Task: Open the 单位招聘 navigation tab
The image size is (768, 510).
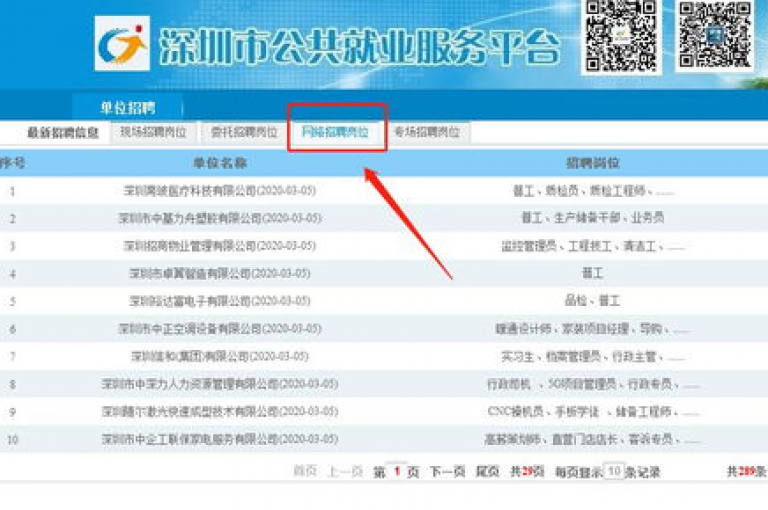Action: [128, 108]
